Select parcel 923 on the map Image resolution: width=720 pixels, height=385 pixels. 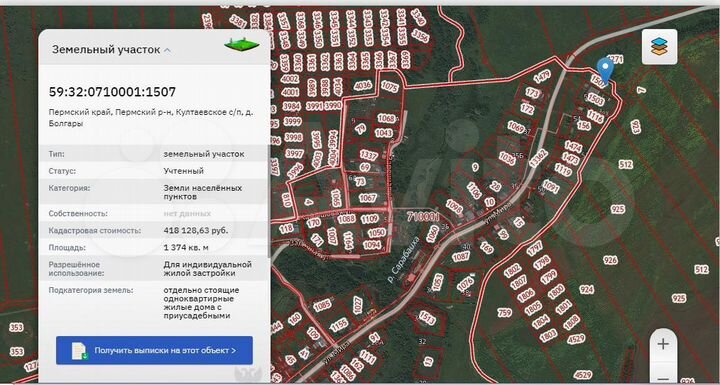tap(636, 127)
